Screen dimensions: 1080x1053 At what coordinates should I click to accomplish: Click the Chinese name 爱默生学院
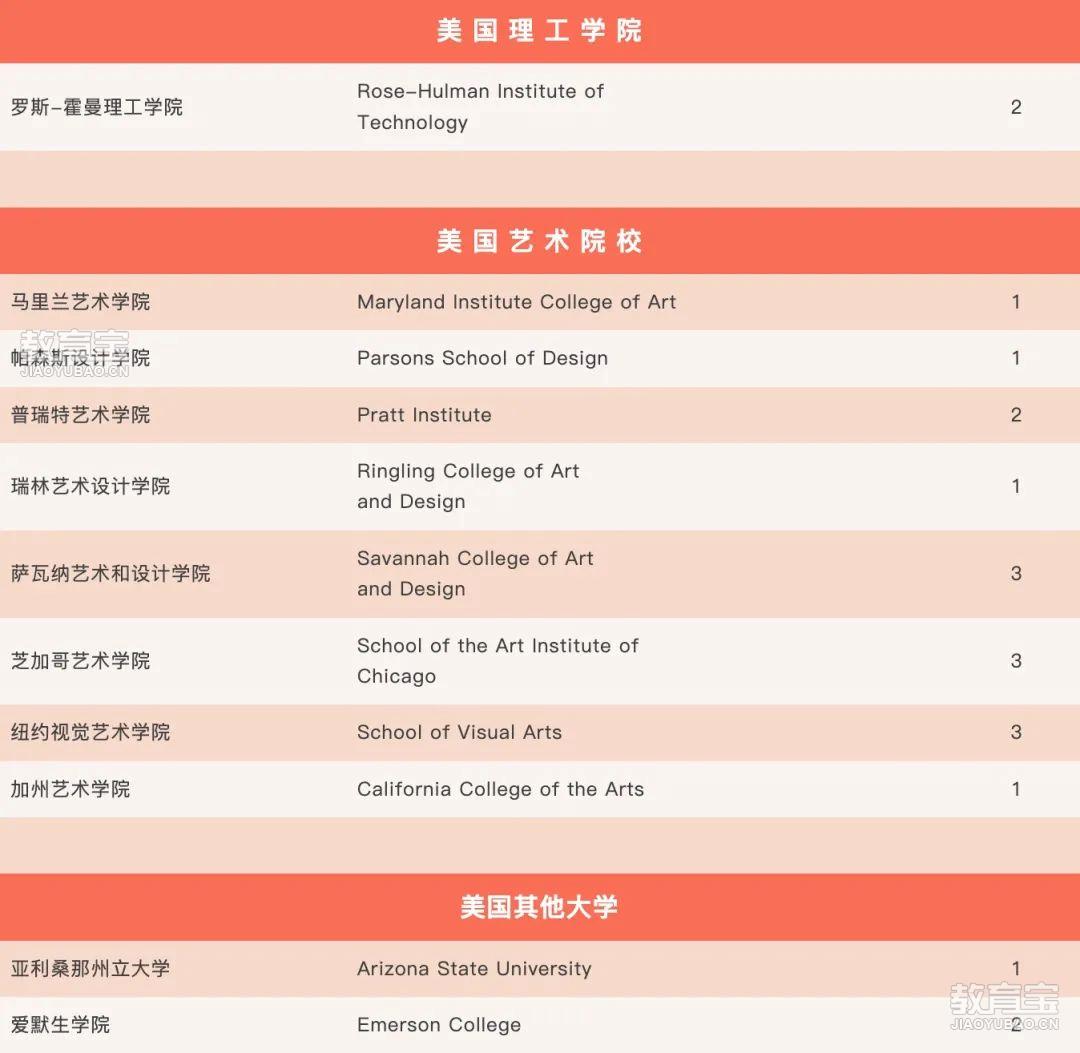click(x=61, y=1025)
